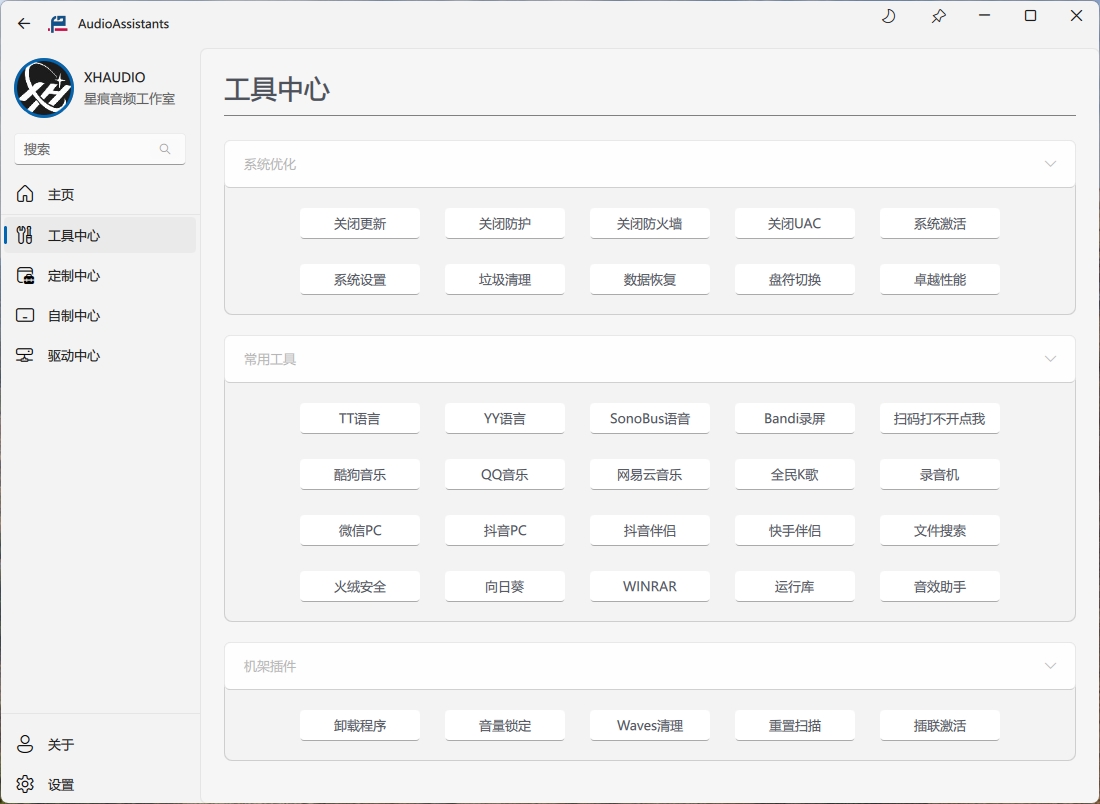Open 自制中心 in sidebar

tap(73, 316)
